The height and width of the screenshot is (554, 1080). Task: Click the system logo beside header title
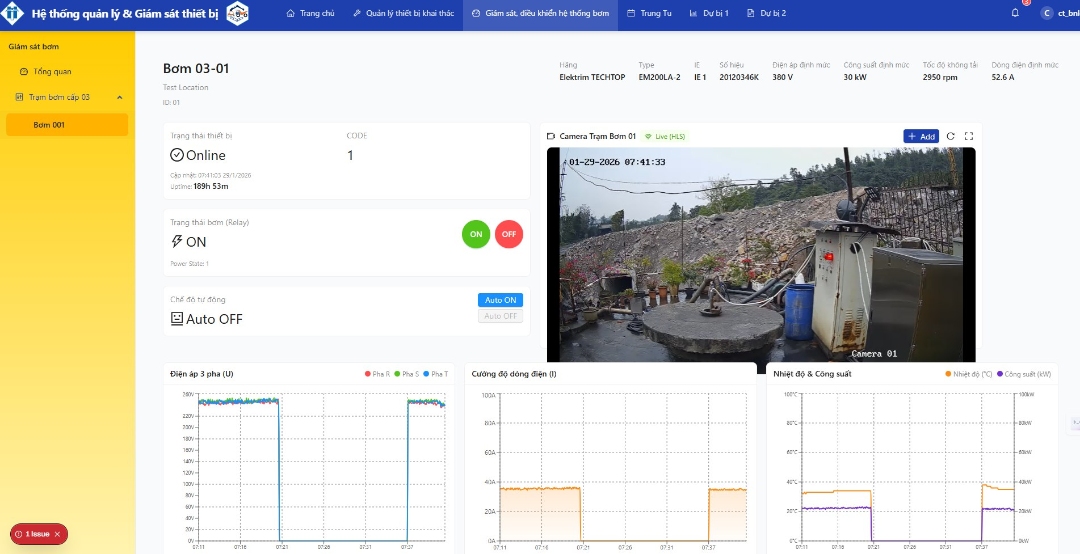238,13
